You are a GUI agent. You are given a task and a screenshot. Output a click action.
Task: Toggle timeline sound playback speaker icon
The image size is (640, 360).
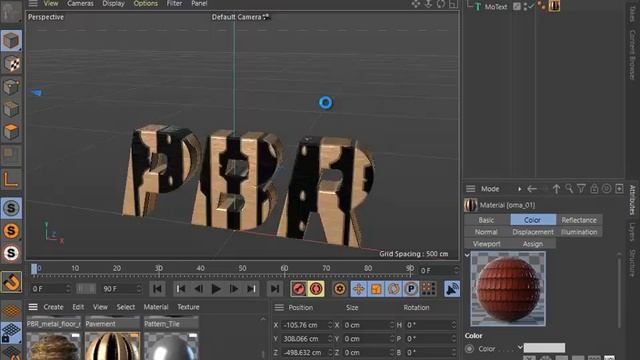452,289
